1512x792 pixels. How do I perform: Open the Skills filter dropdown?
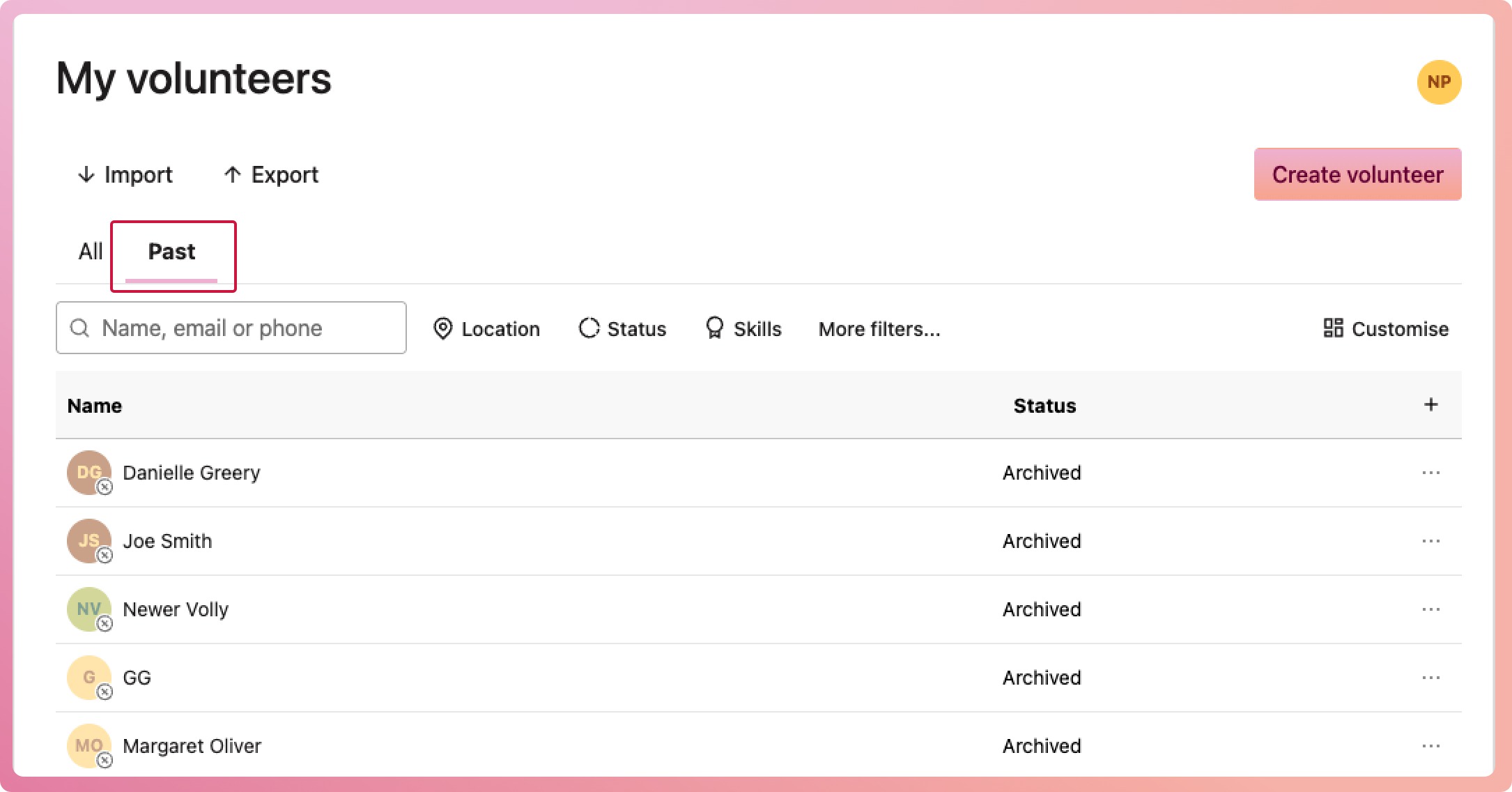point(743,328)
